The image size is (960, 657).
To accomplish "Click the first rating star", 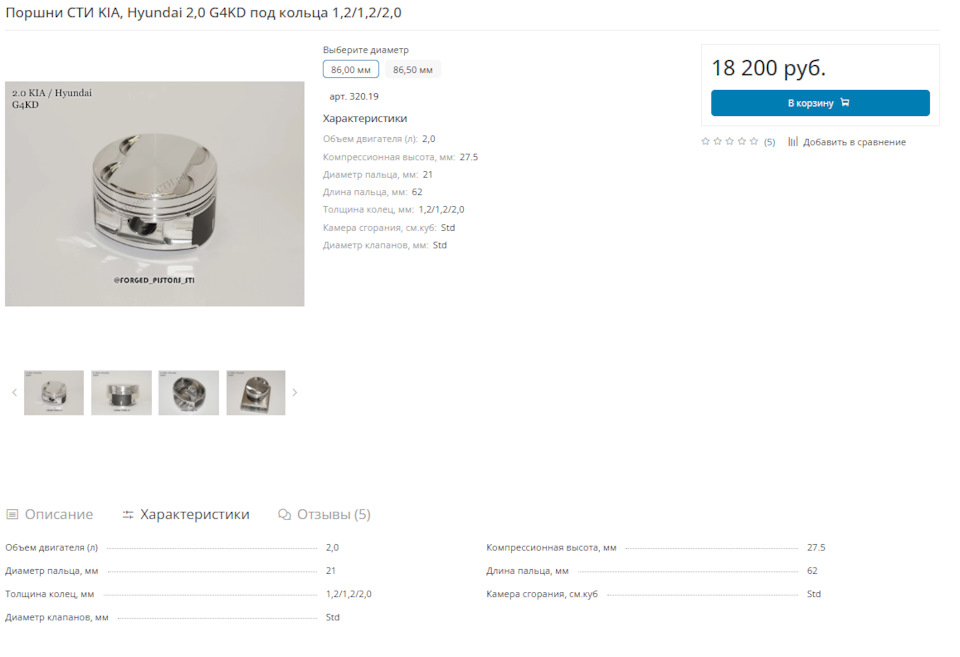I will point(705,141).
